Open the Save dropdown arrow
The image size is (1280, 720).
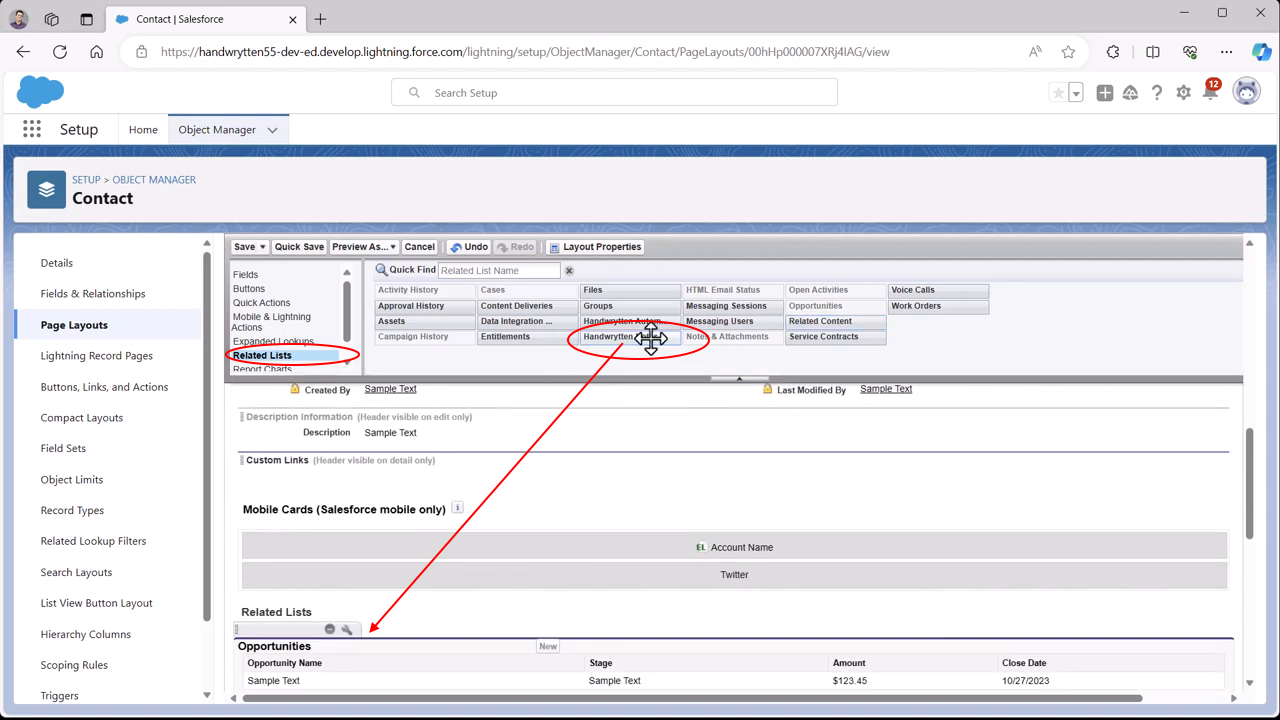pyautogui.click(x=263, y=247)
